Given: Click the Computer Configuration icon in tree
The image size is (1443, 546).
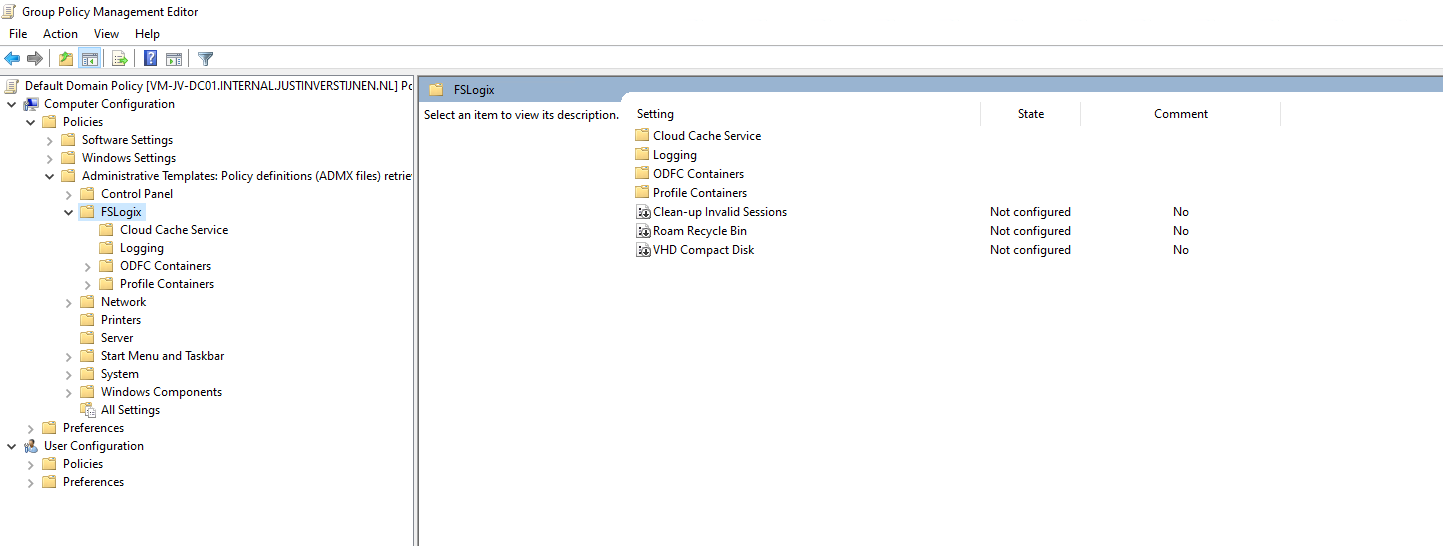Looking at the screenshot, I should 31,104.
